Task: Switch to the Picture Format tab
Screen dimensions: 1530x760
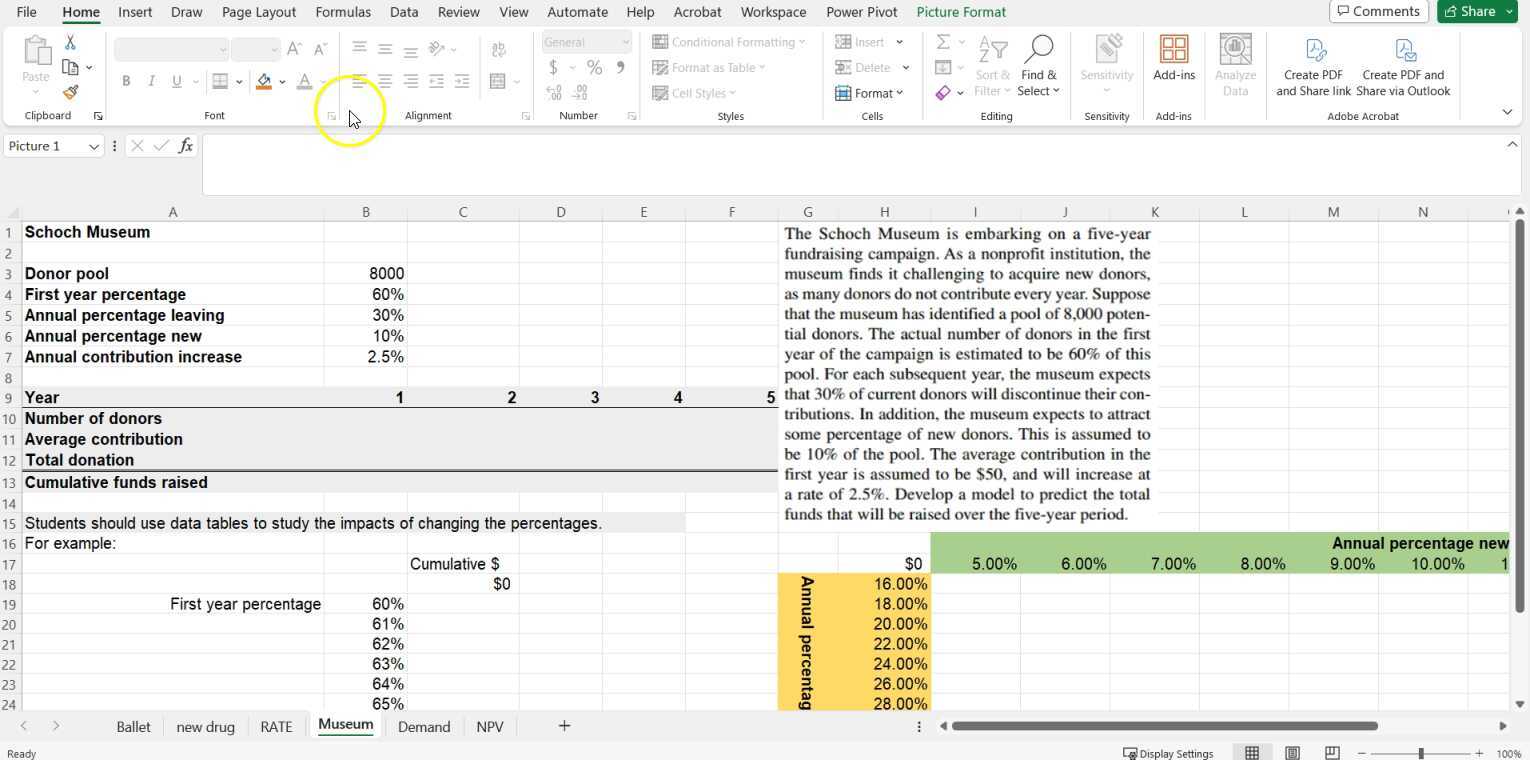Action: coord(960,12)
